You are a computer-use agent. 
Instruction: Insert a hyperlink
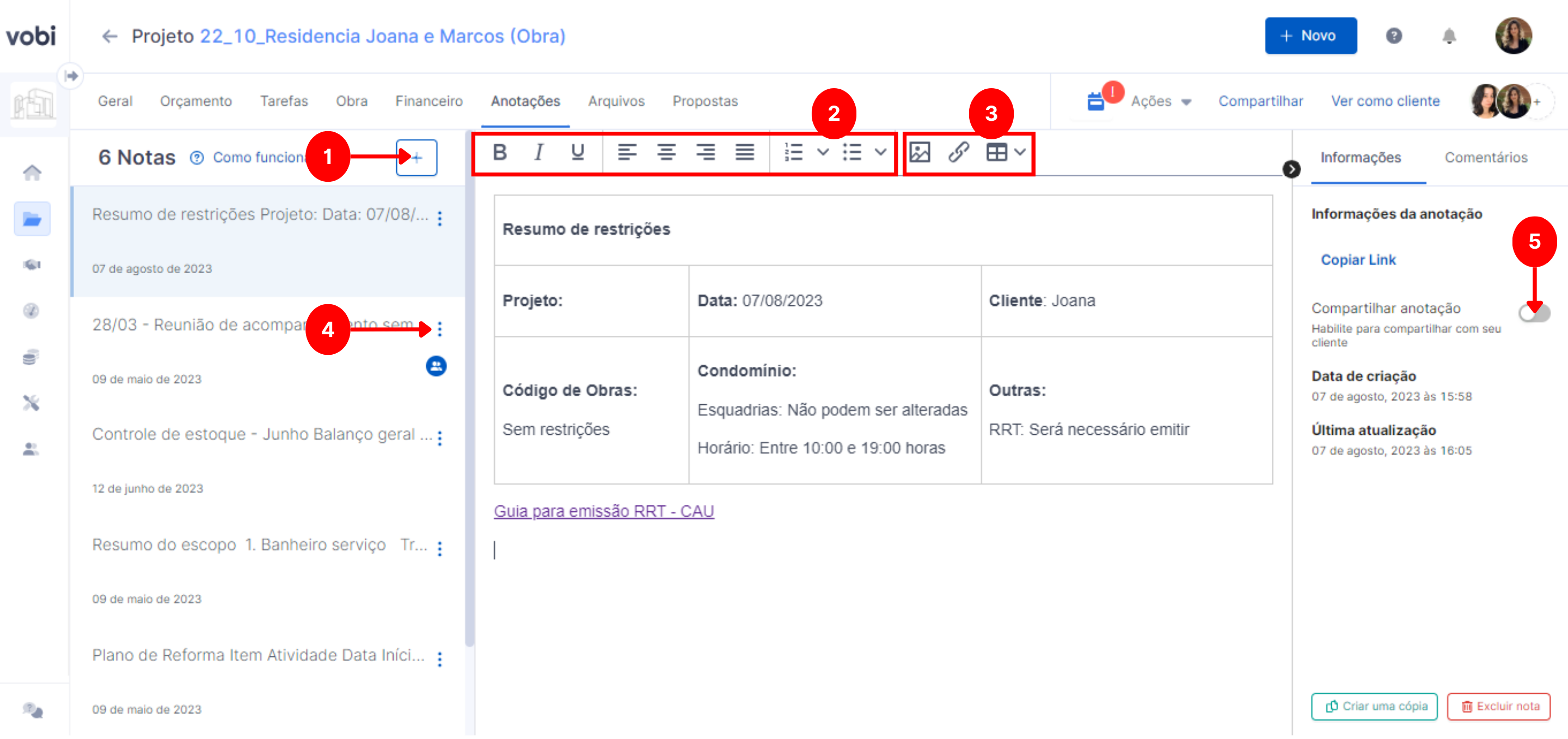tap(958, 153)
